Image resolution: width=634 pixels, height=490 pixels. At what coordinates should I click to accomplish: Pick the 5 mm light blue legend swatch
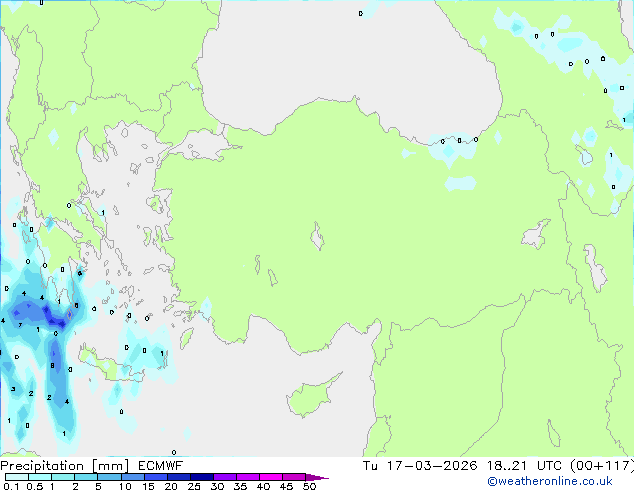[109, 477]
